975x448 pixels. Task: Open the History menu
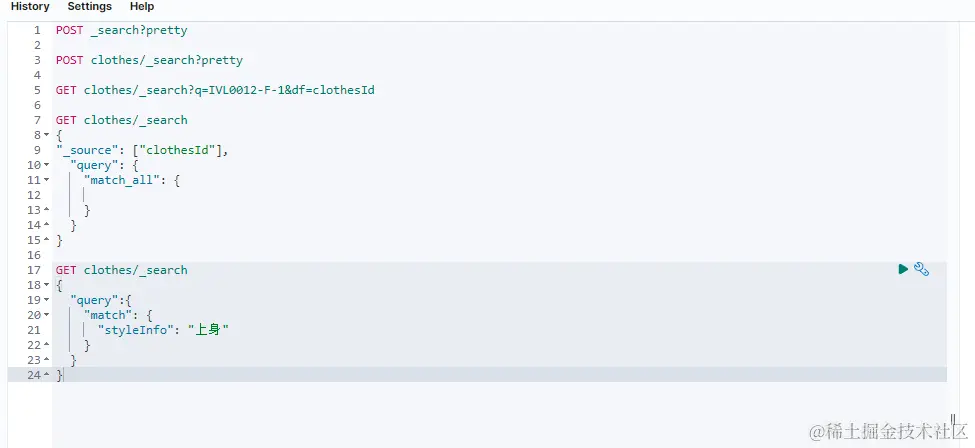pos(30,7)
